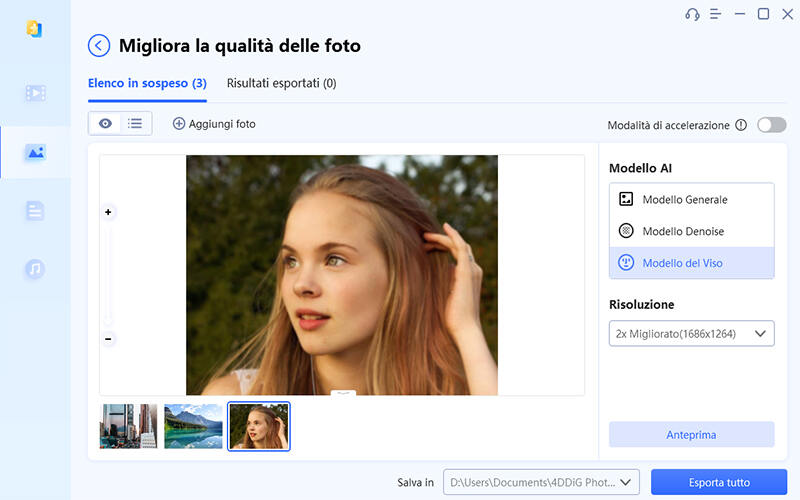Maximize the application window
The width and height of the screenshot is (800, 500).
tap(763, 14)
